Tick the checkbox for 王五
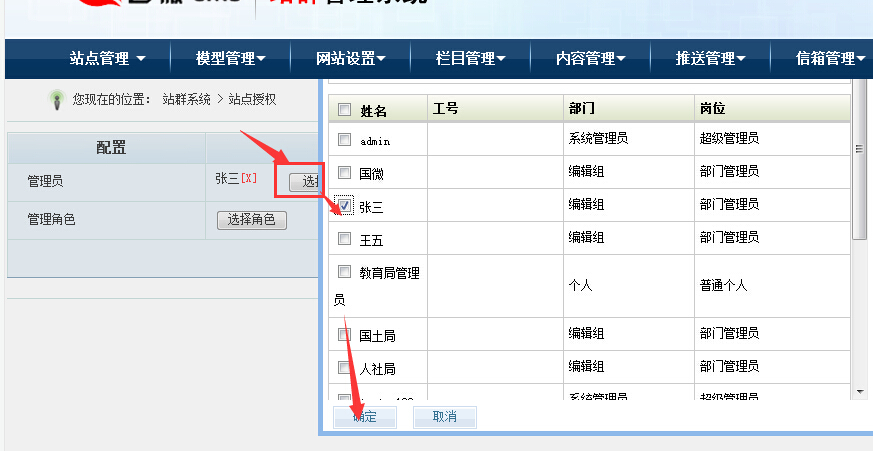 [344, 238]
